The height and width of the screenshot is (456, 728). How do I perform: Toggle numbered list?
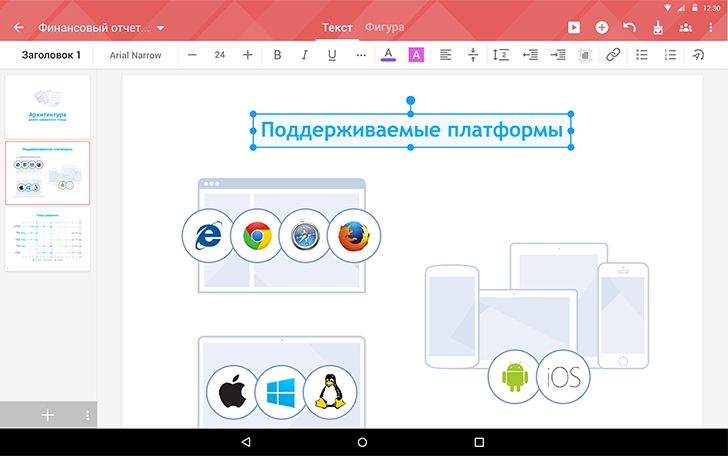pyautogui.click(x=670, y=55)
